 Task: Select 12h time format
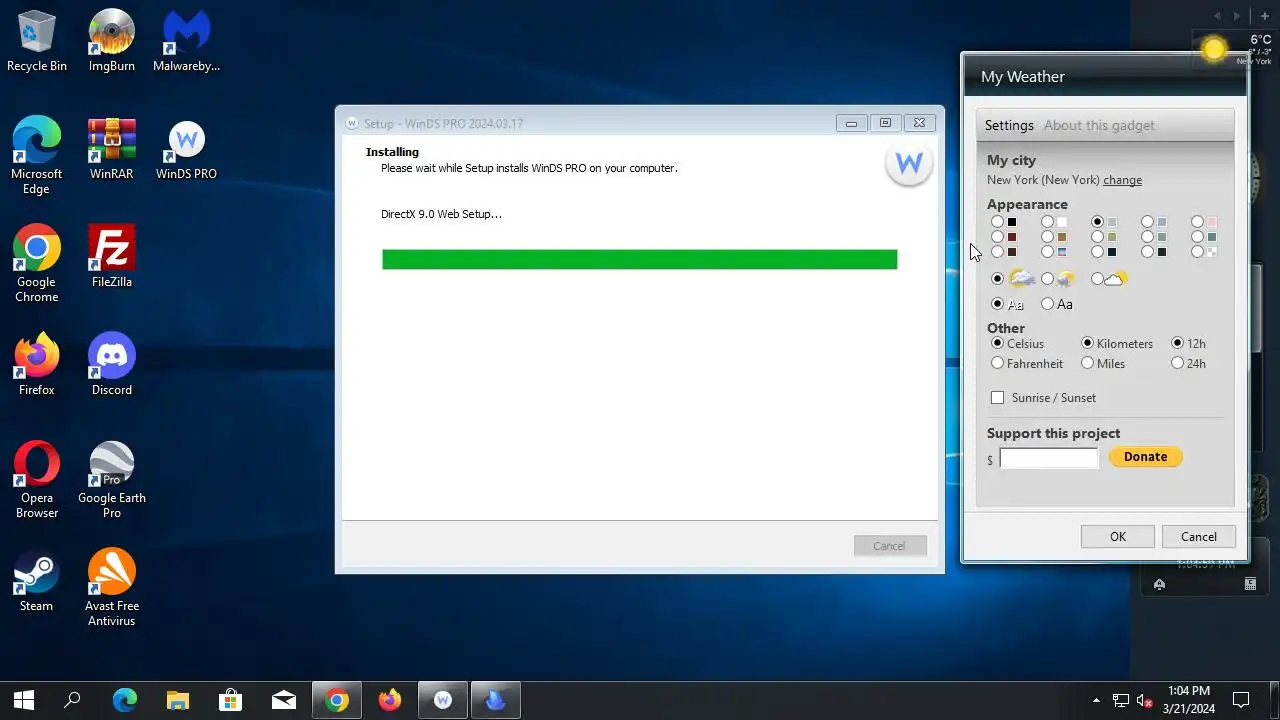[1177, 343]
